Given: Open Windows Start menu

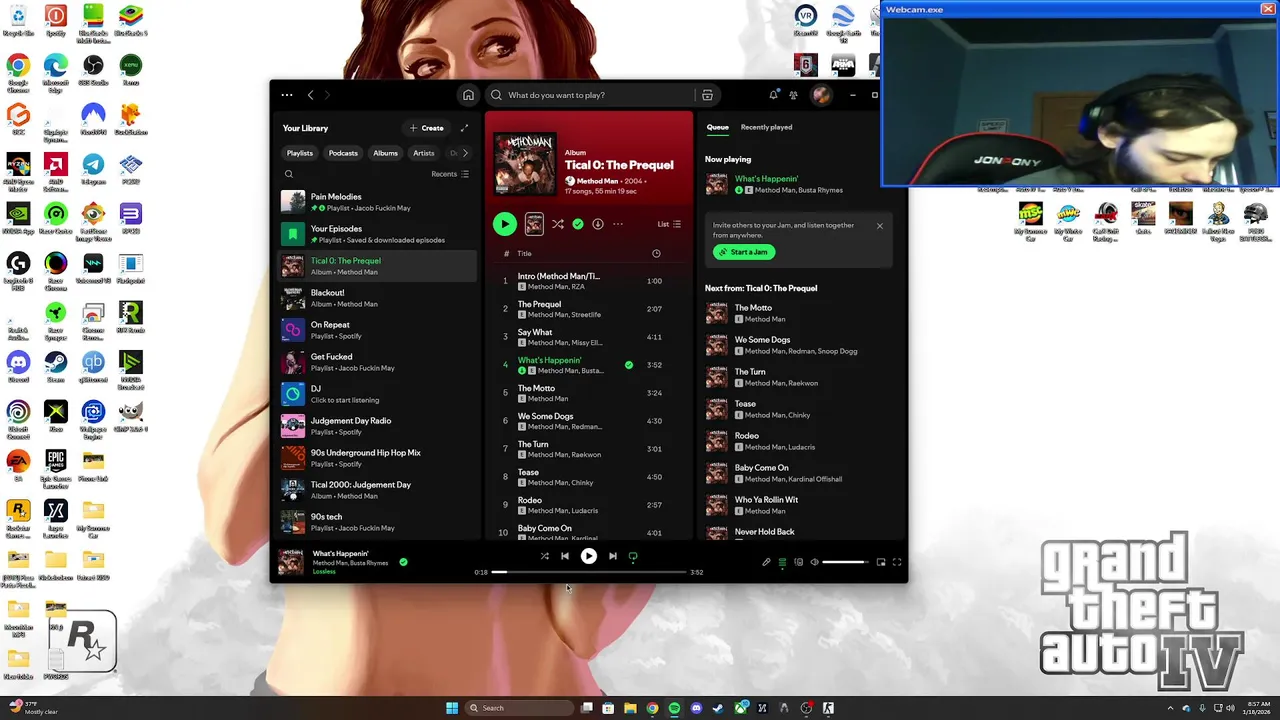Looking at the screenshot, I should [x=452, y=708].
